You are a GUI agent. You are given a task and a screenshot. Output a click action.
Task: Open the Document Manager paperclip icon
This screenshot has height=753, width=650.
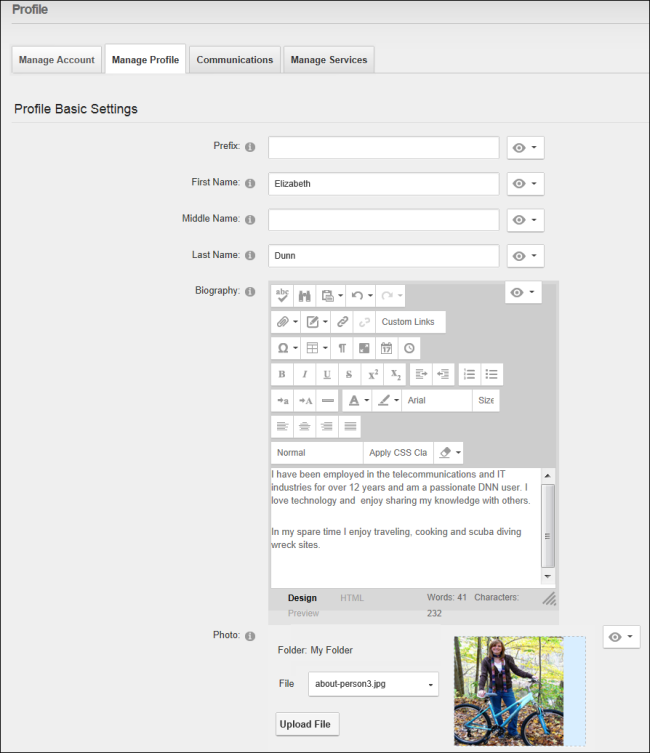click(283, 322)
